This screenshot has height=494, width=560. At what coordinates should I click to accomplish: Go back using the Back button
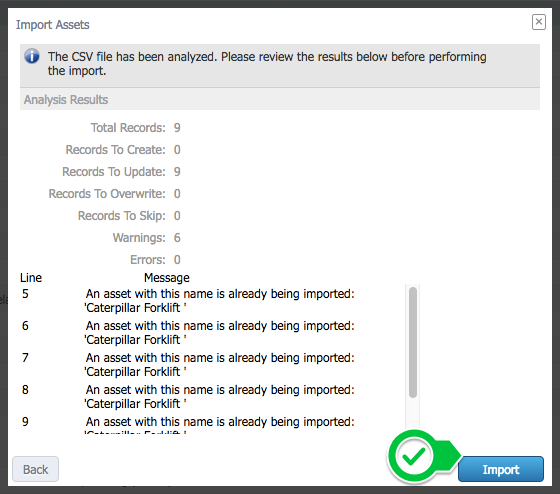(35, 469)
